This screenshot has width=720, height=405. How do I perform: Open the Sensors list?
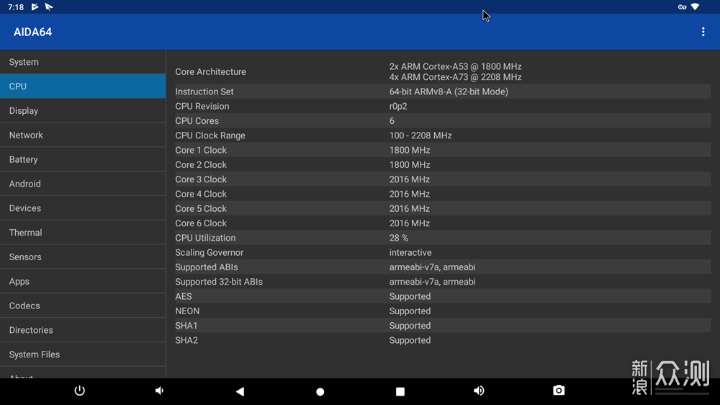pyautogui.click(x=82, y=257)
